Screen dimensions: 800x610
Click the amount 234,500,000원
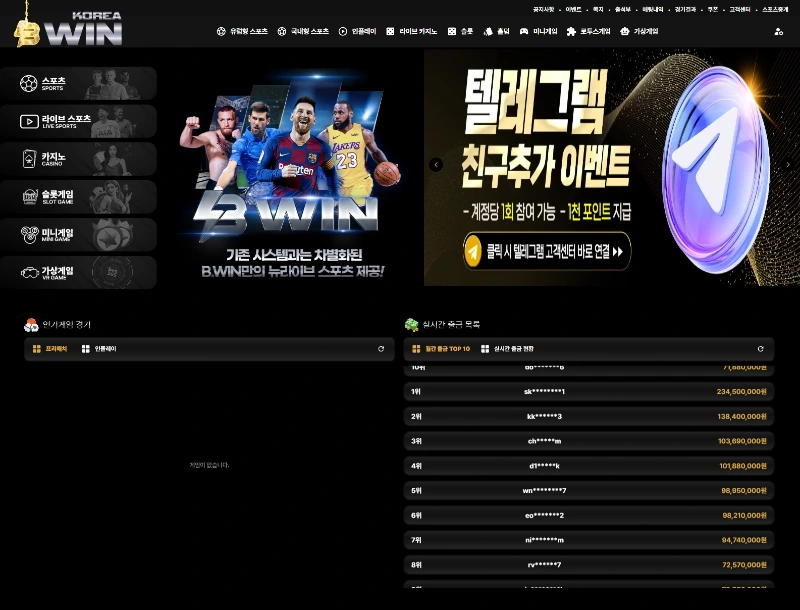coord(741,392)
